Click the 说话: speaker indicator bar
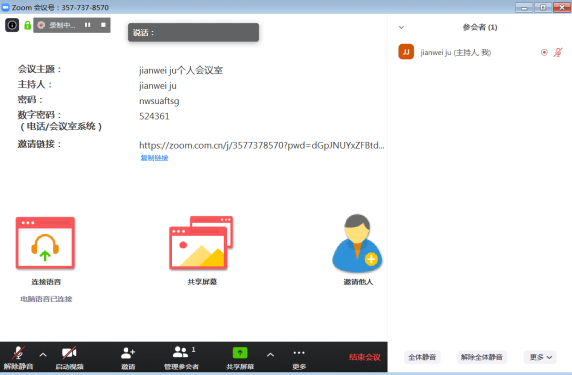The width and height of the screenshot is (572, 375). pyautogui.click(x=193, y=32)
